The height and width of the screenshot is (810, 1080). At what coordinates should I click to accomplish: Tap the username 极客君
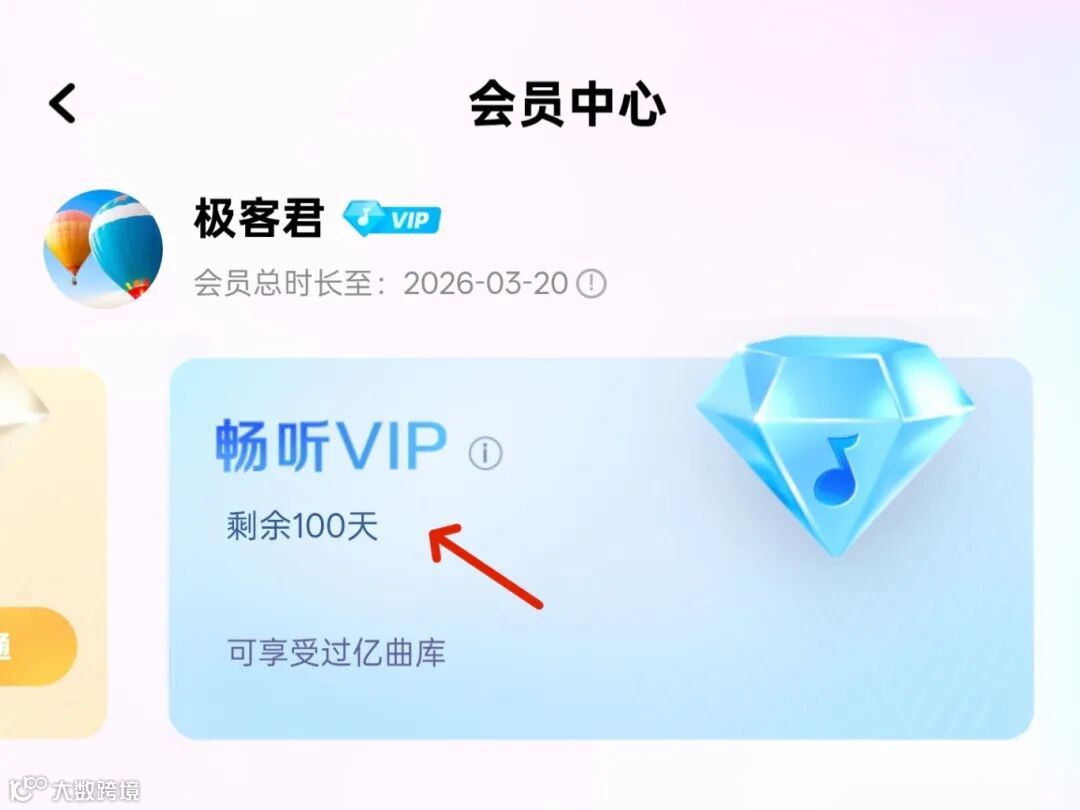pyautogui.click(x=259, y=218)
